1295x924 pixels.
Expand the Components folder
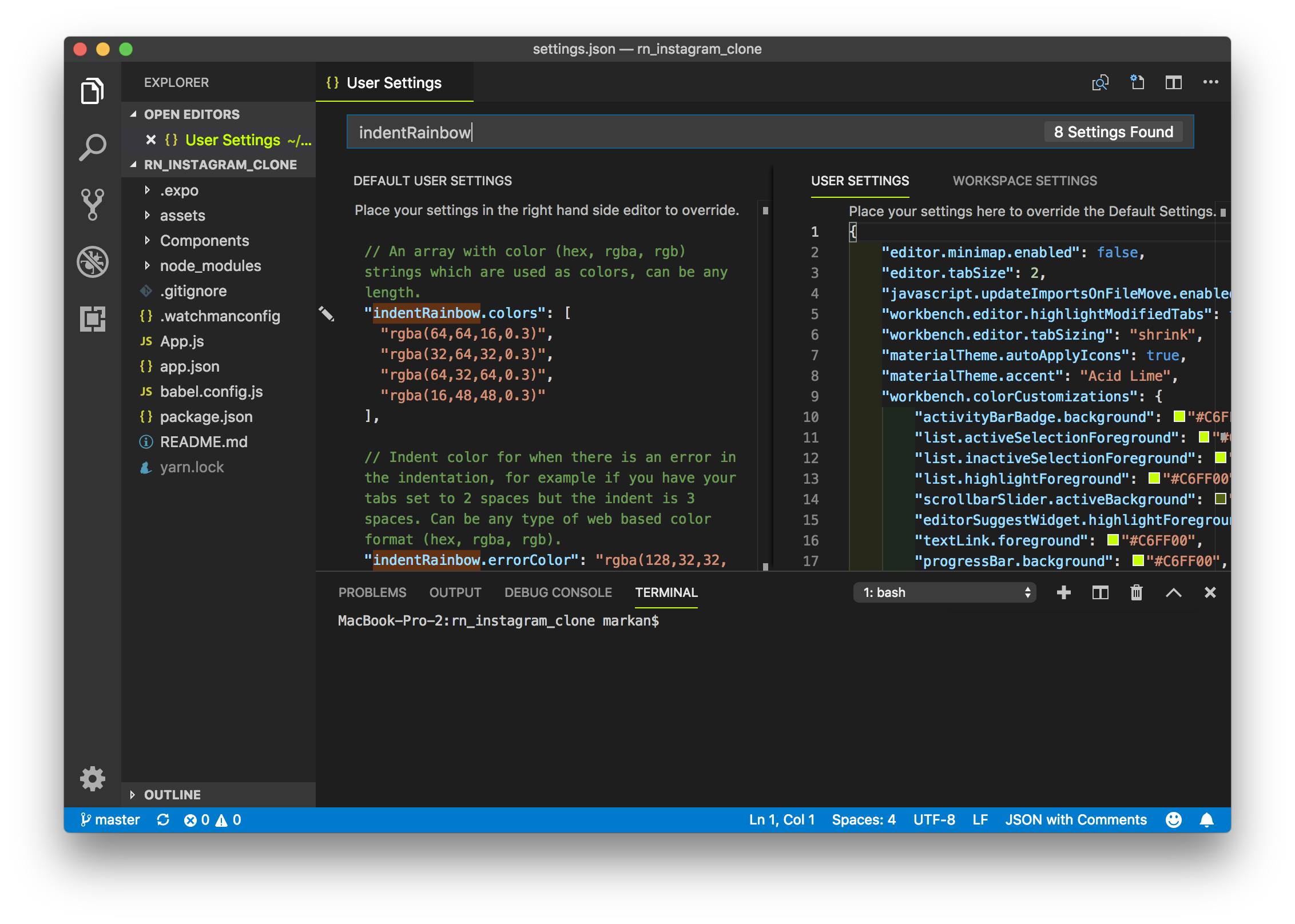click(x=204, y=241)
